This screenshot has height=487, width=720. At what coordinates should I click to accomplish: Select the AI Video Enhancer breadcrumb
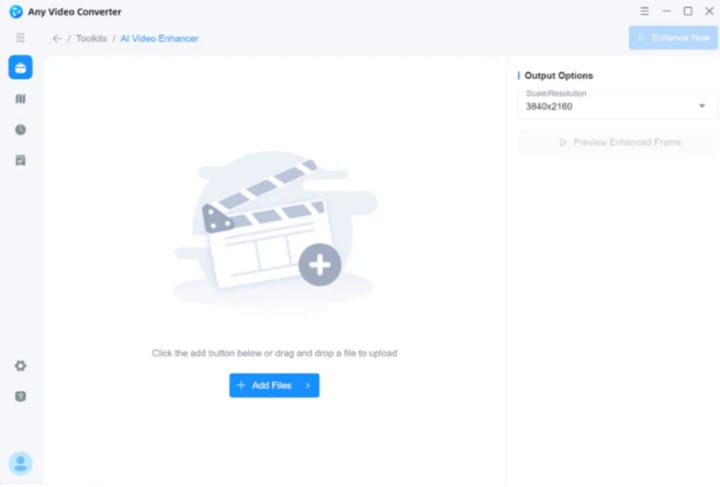tap(159, 39)
